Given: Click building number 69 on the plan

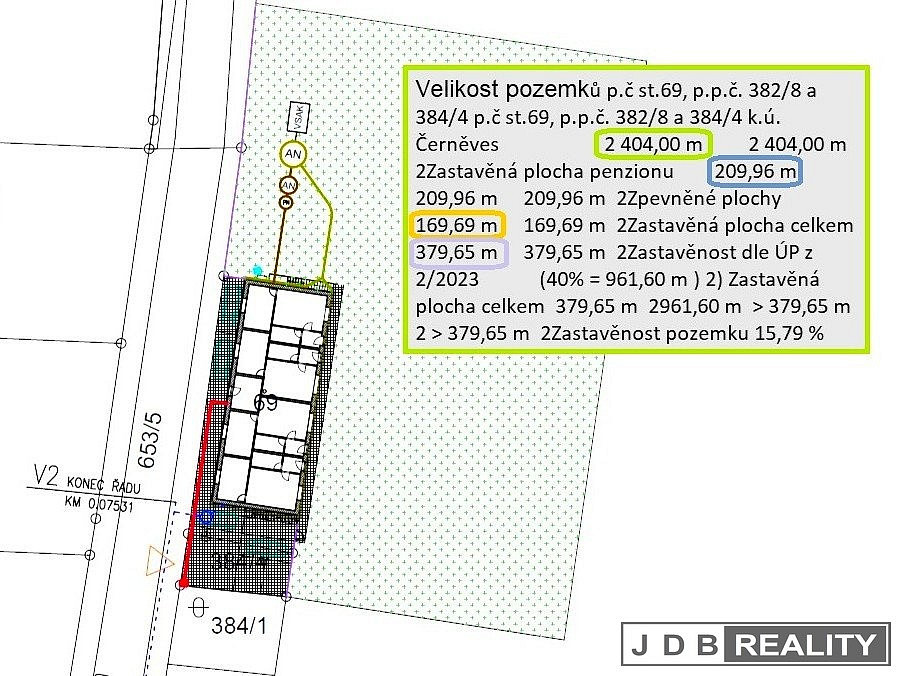Looking at the screenshot, I should [266, 404].
